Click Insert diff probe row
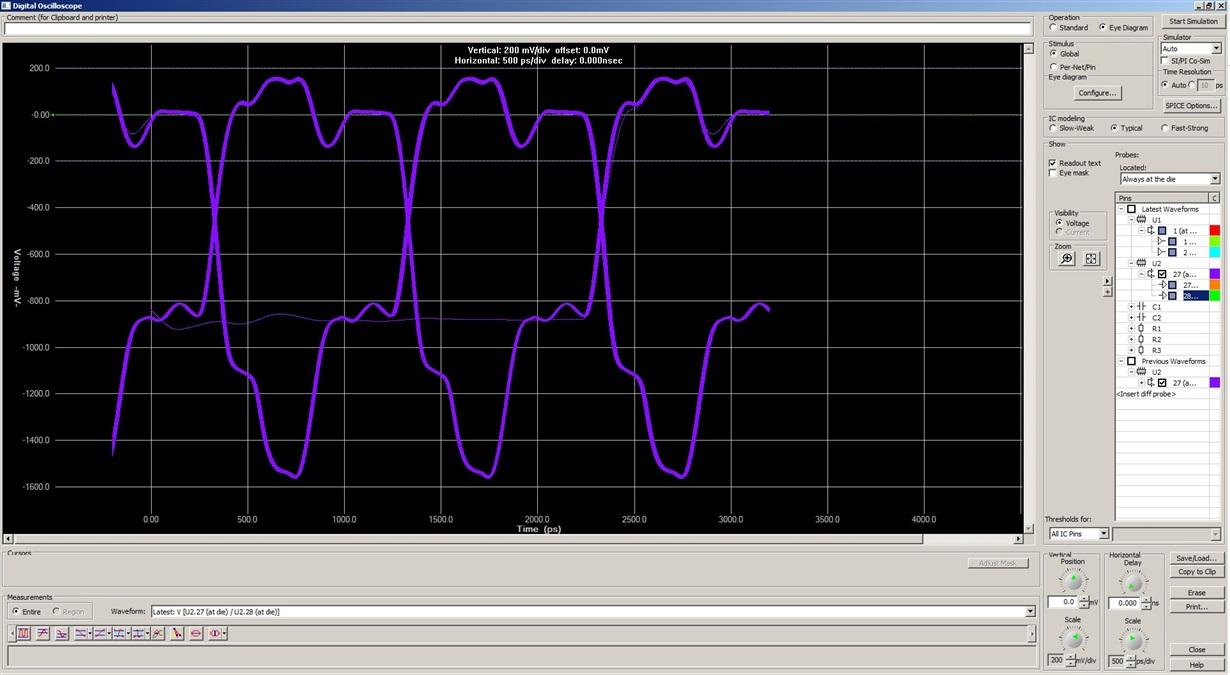This screenshot has height=675, width=1230. (1146, 394)
